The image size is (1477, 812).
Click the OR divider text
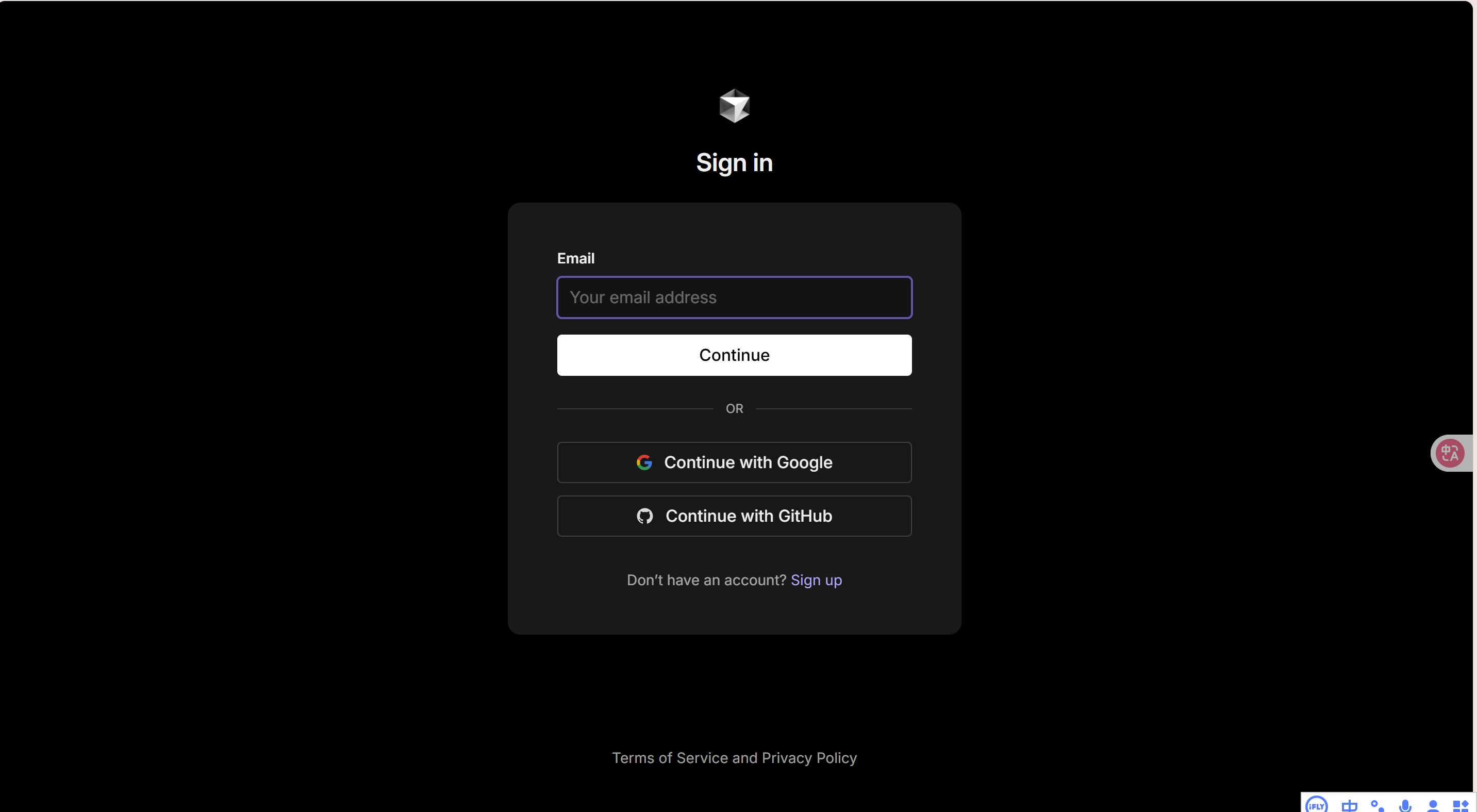(x=735, y=409)
